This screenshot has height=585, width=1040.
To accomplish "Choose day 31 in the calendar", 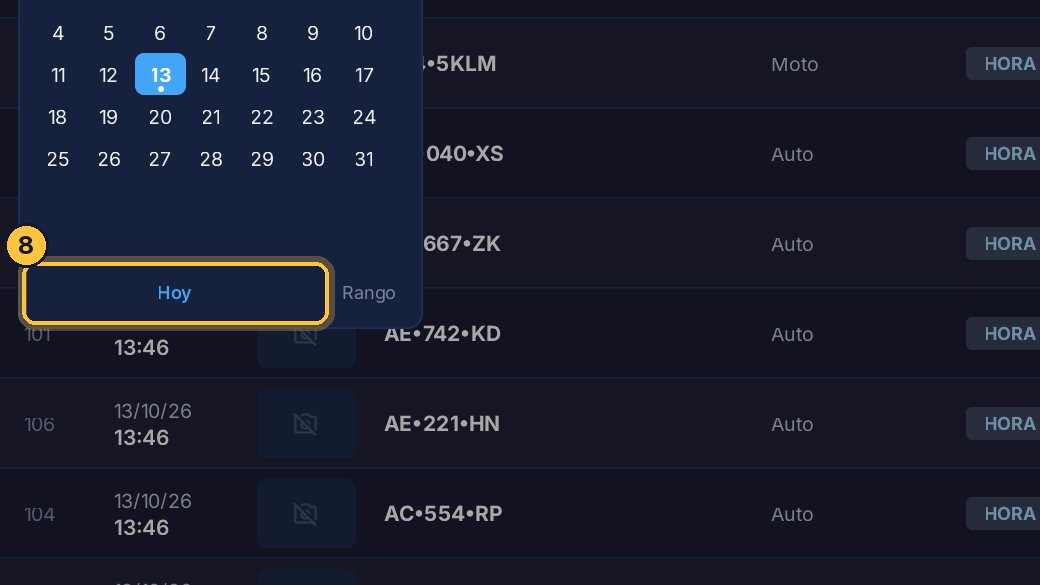I will click(x=364, y=159).
